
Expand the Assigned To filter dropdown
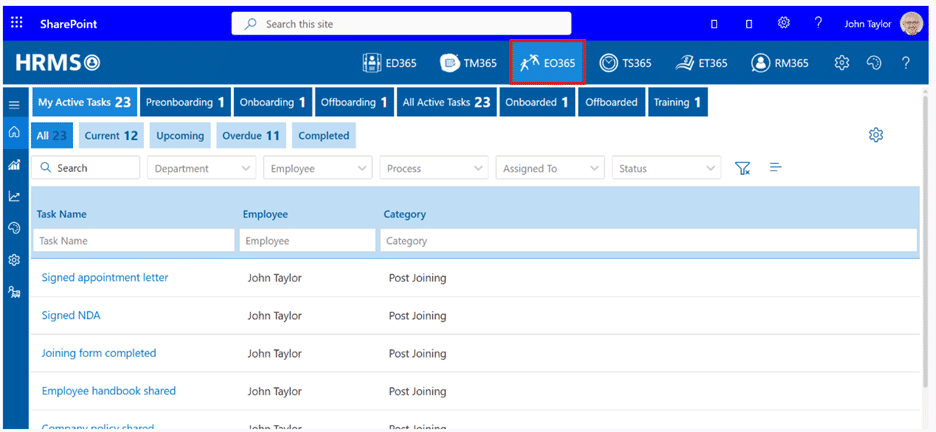[x=550, y=169]
